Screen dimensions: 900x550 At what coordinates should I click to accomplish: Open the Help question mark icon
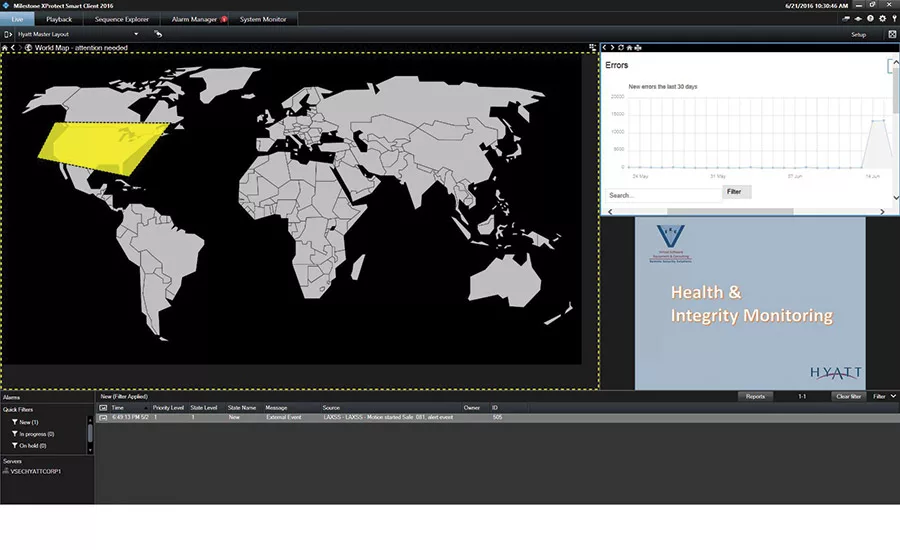(870, 19)
